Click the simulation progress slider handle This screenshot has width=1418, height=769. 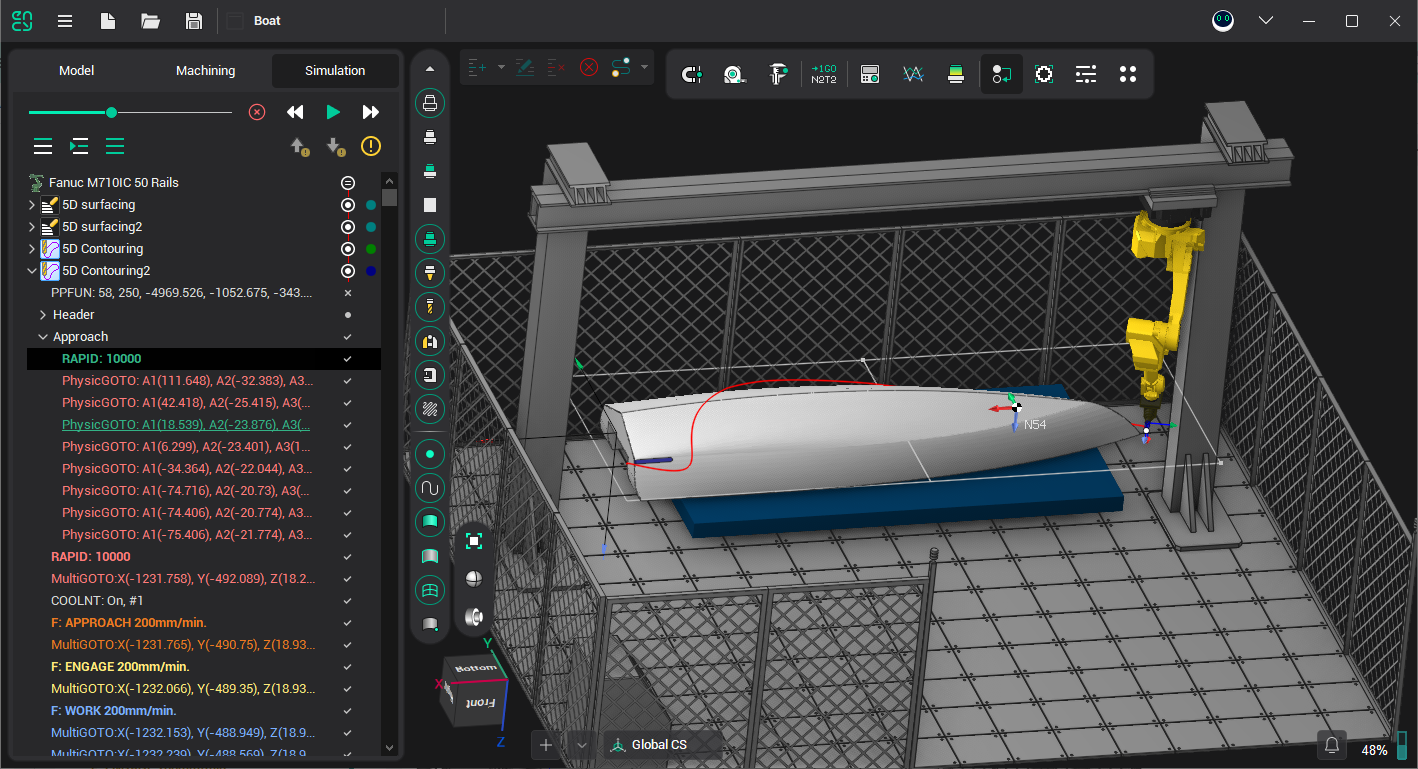point(111,112)
